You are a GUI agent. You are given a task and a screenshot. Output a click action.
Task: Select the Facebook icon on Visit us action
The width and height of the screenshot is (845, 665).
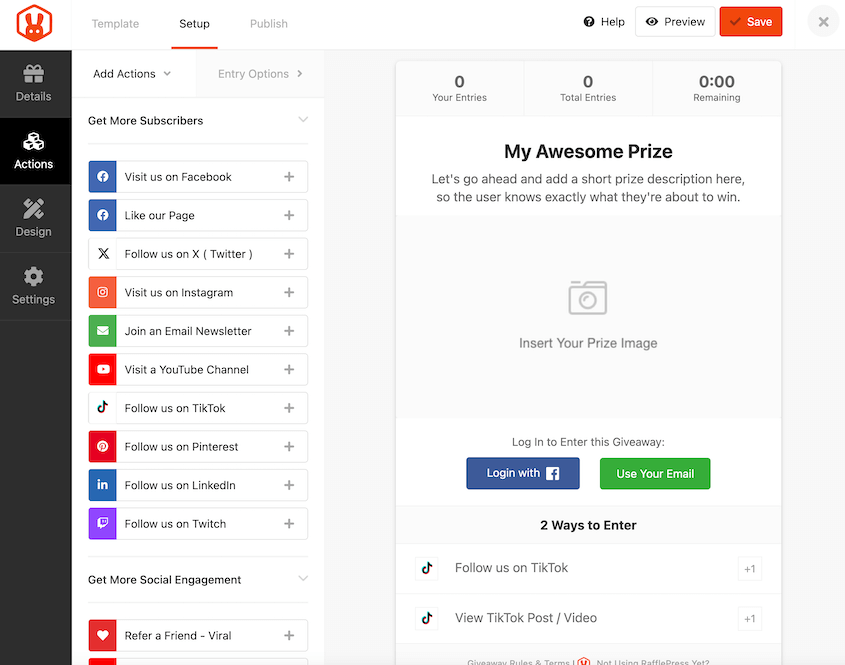[x=102, y=176]
